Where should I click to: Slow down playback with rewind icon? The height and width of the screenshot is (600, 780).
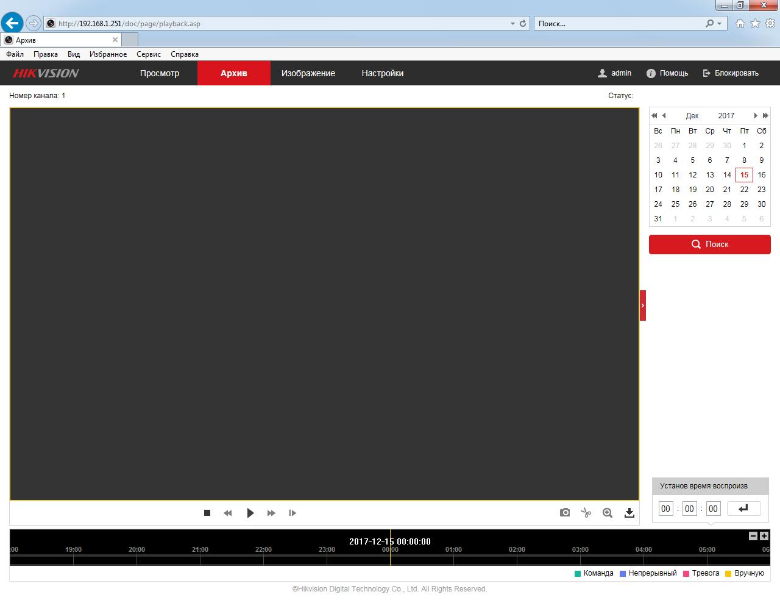point(228,512)
